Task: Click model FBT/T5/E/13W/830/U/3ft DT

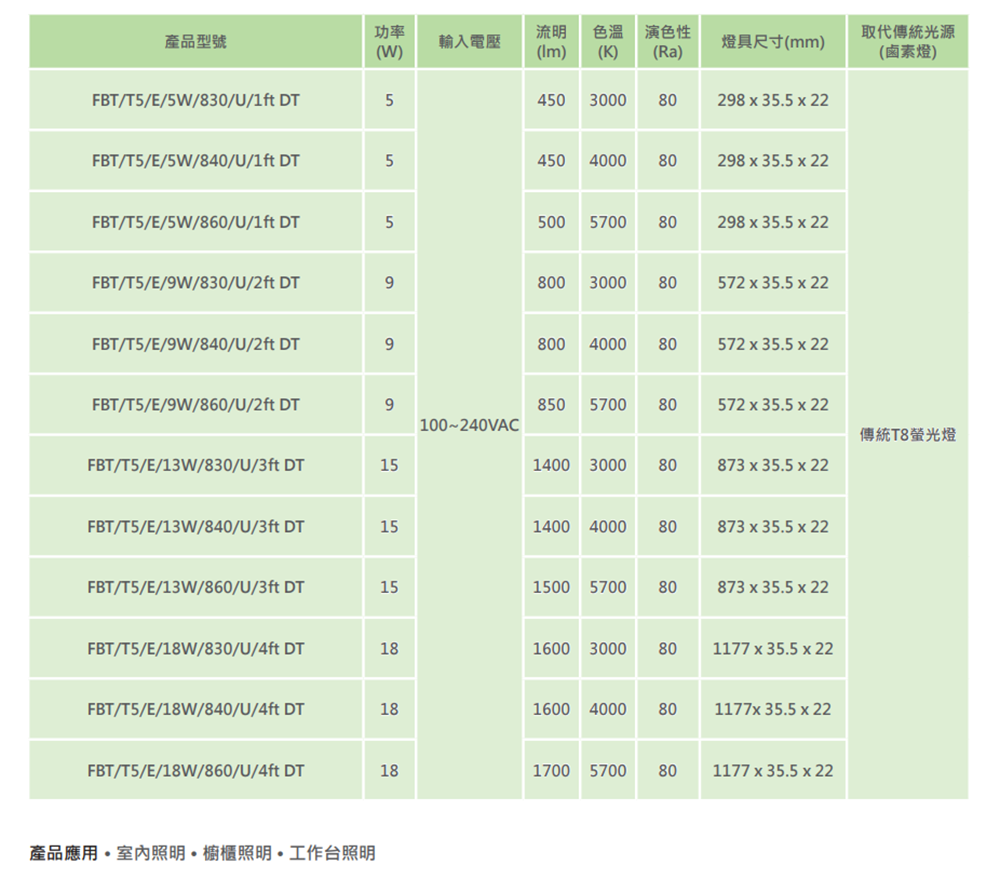Action: click(x=196, y=465)
